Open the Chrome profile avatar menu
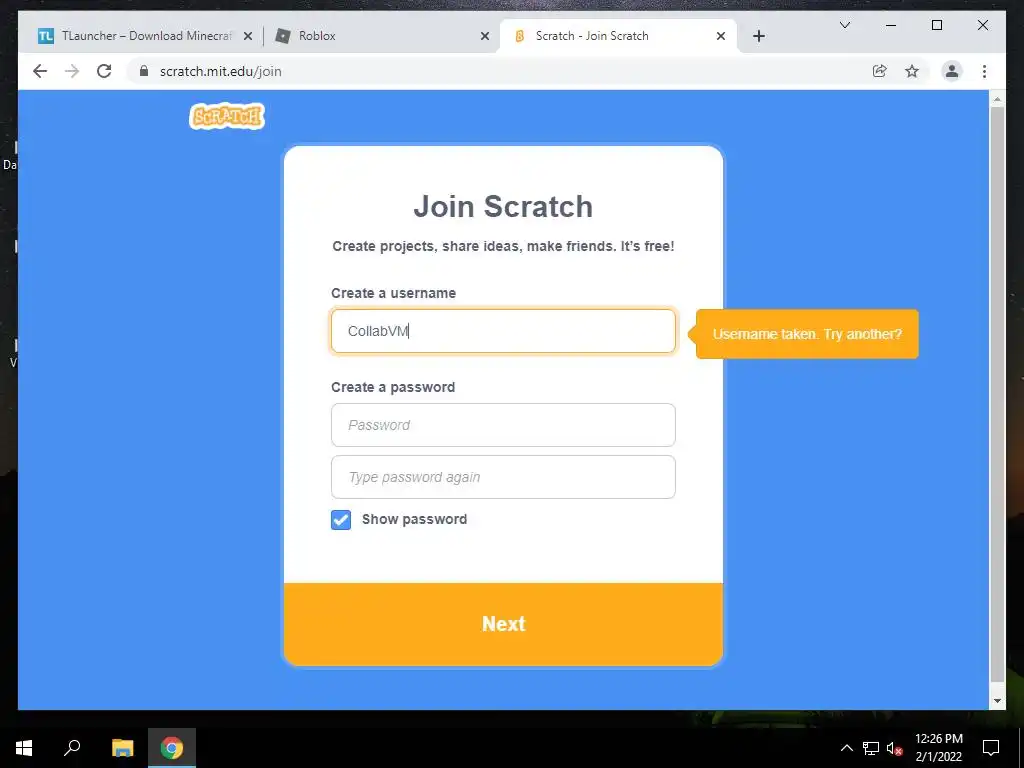This screenshot has width=1024, height=768. [x=952, y=71]
